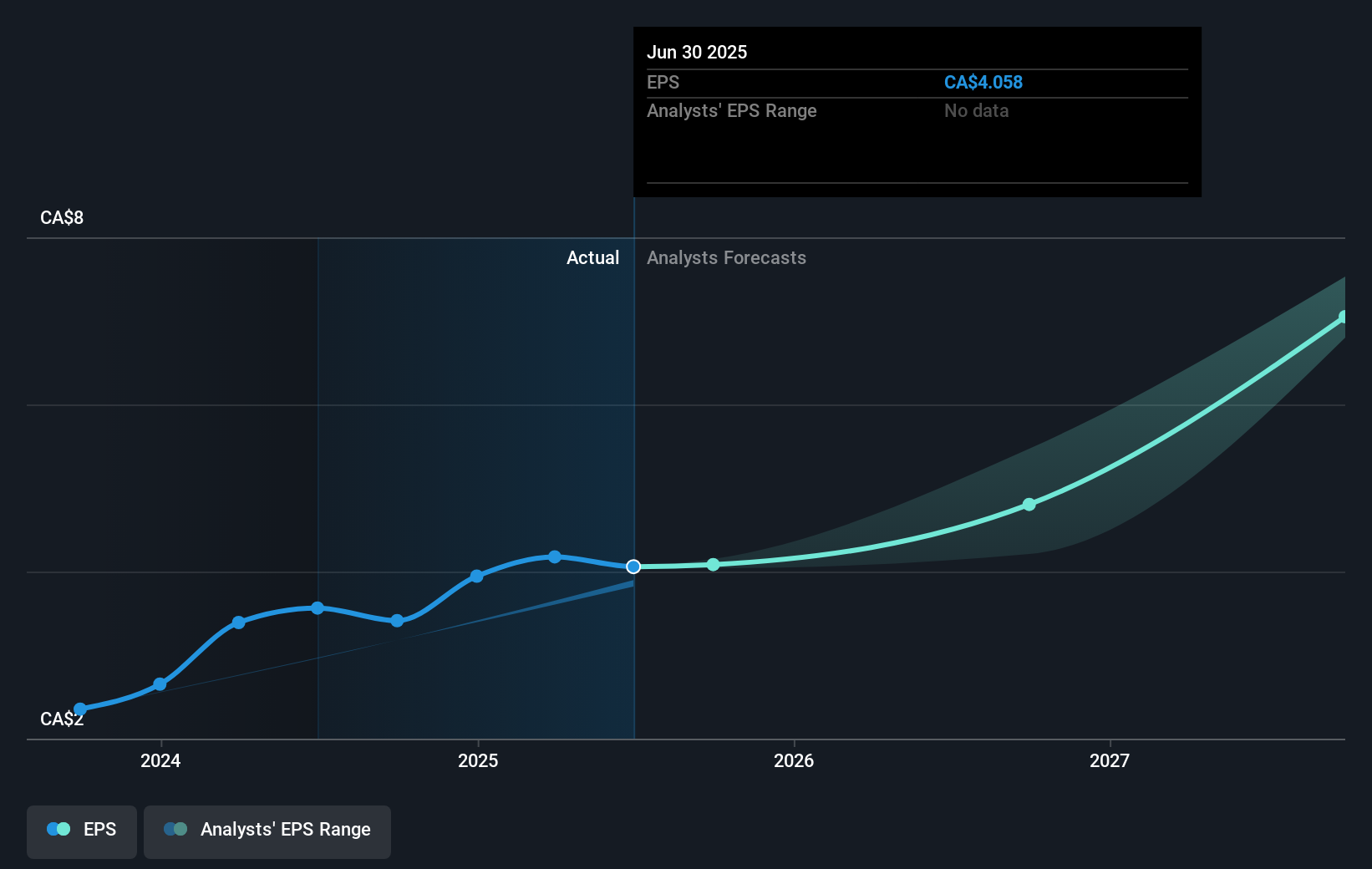This screenshot has height=869, width=1372.
Task: Switch to the Actual section
Action: pos(592,257)
